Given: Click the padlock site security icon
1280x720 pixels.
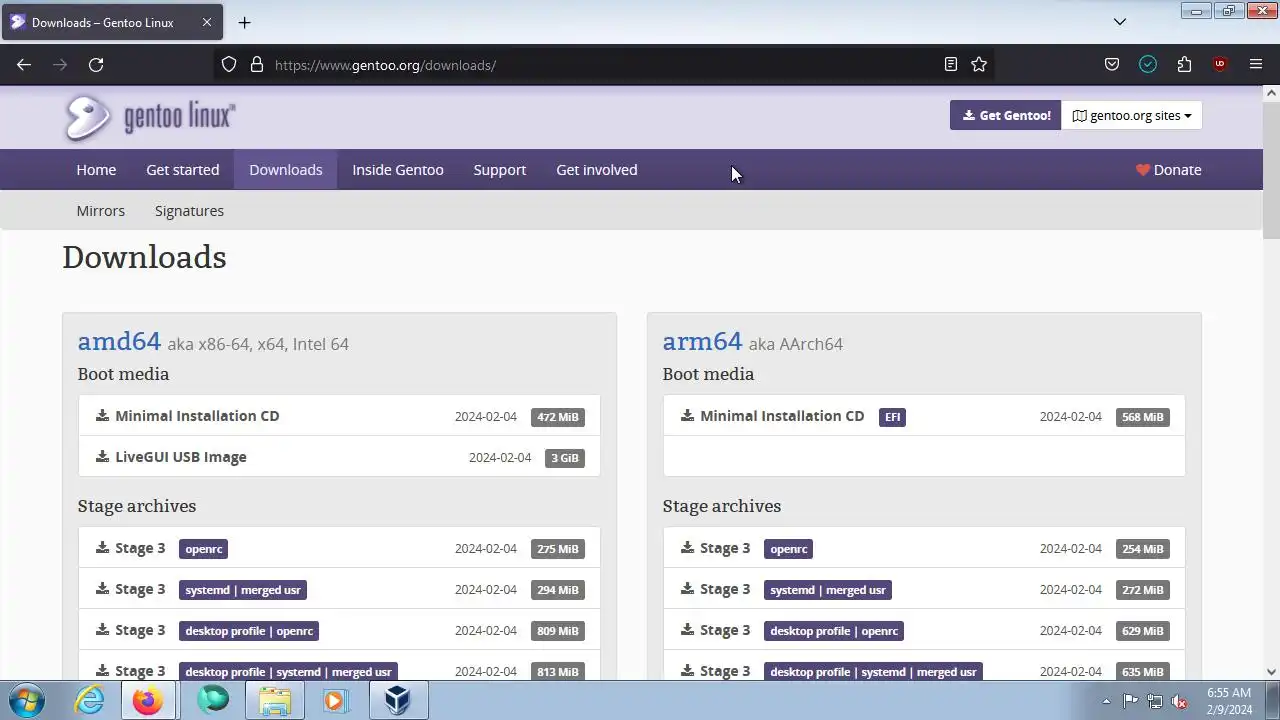Looking at the screenshot, I should point(257,65).
